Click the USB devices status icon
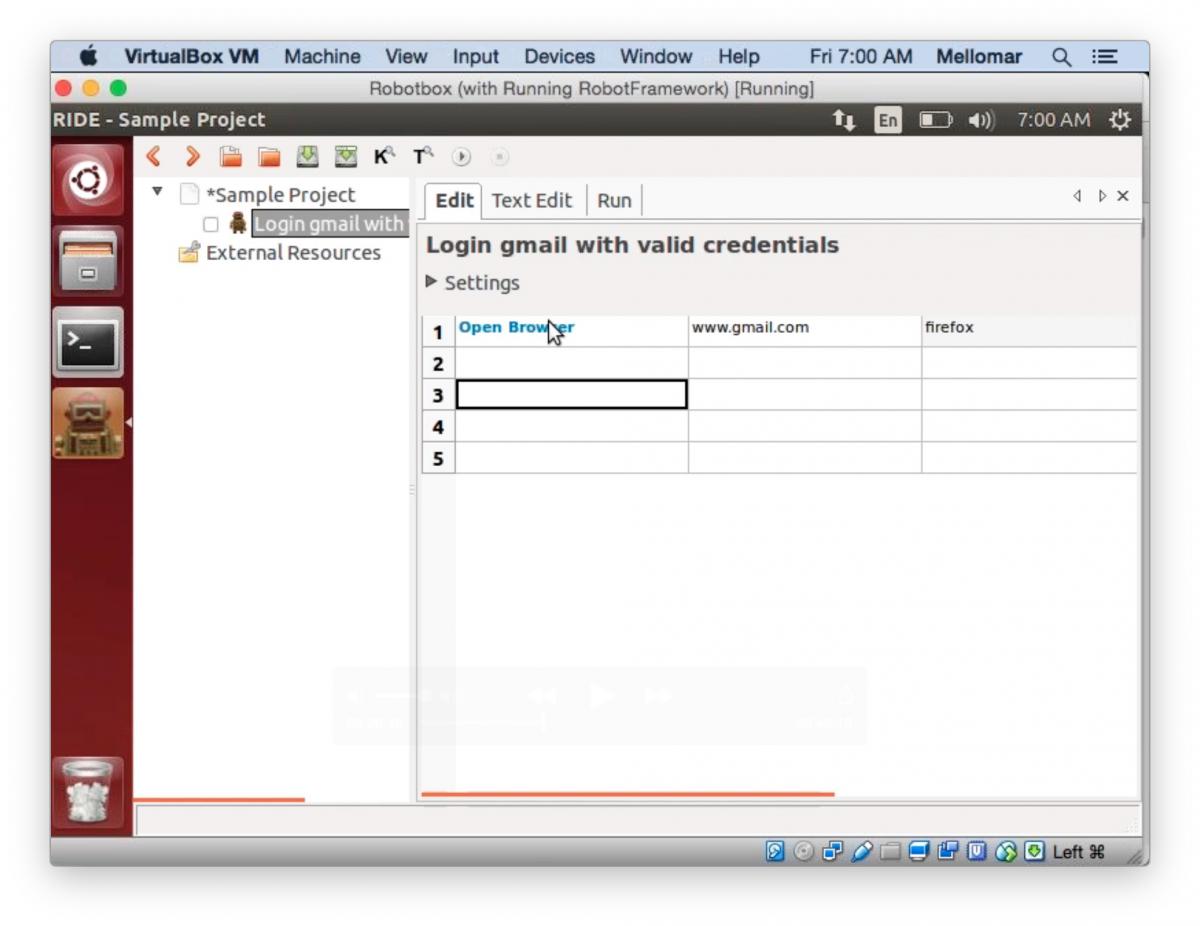Viewport: 1200px width, 926px height. 862,852
